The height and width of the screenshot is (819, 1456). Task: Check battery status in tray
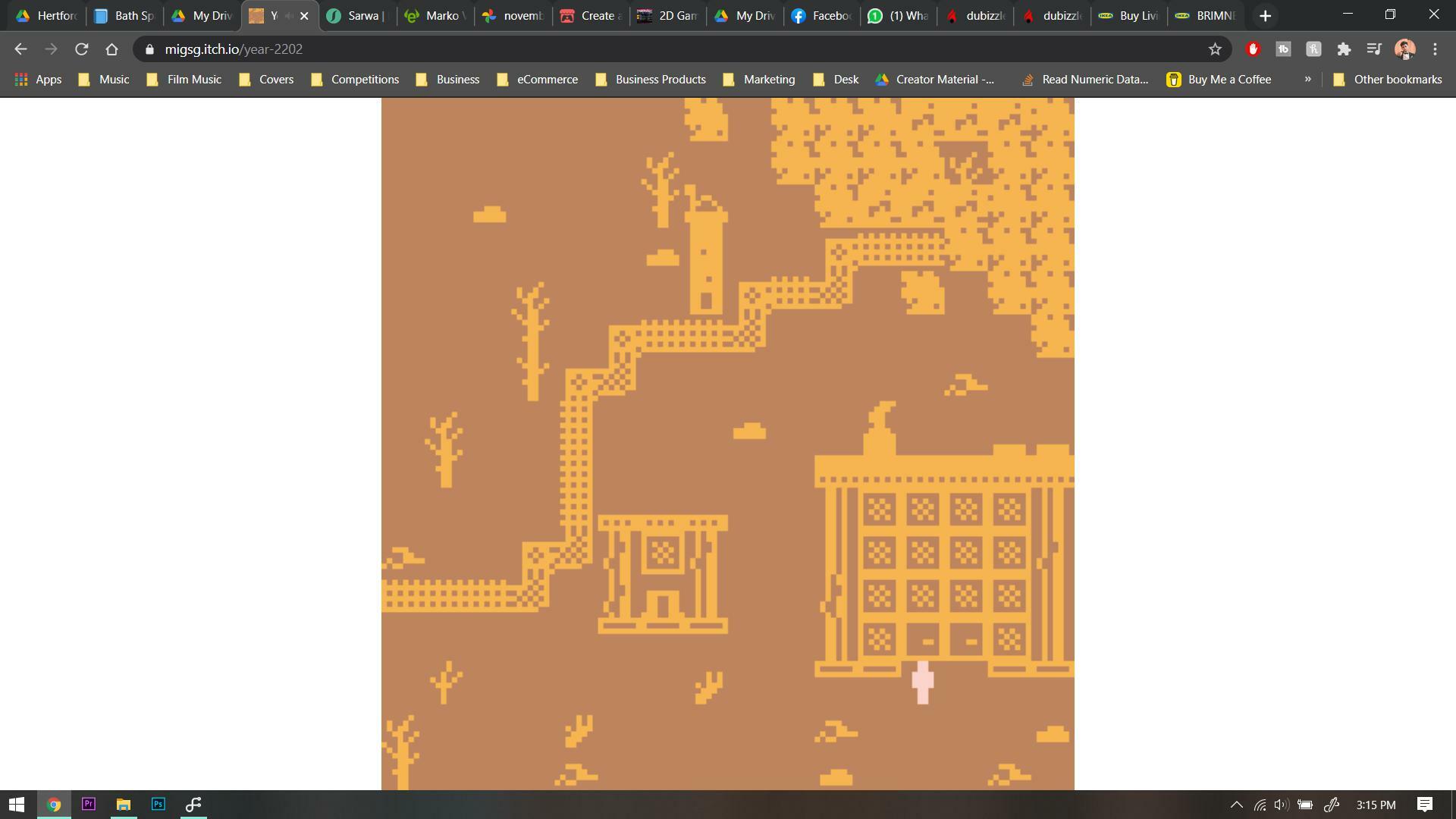click(1305, 805)
